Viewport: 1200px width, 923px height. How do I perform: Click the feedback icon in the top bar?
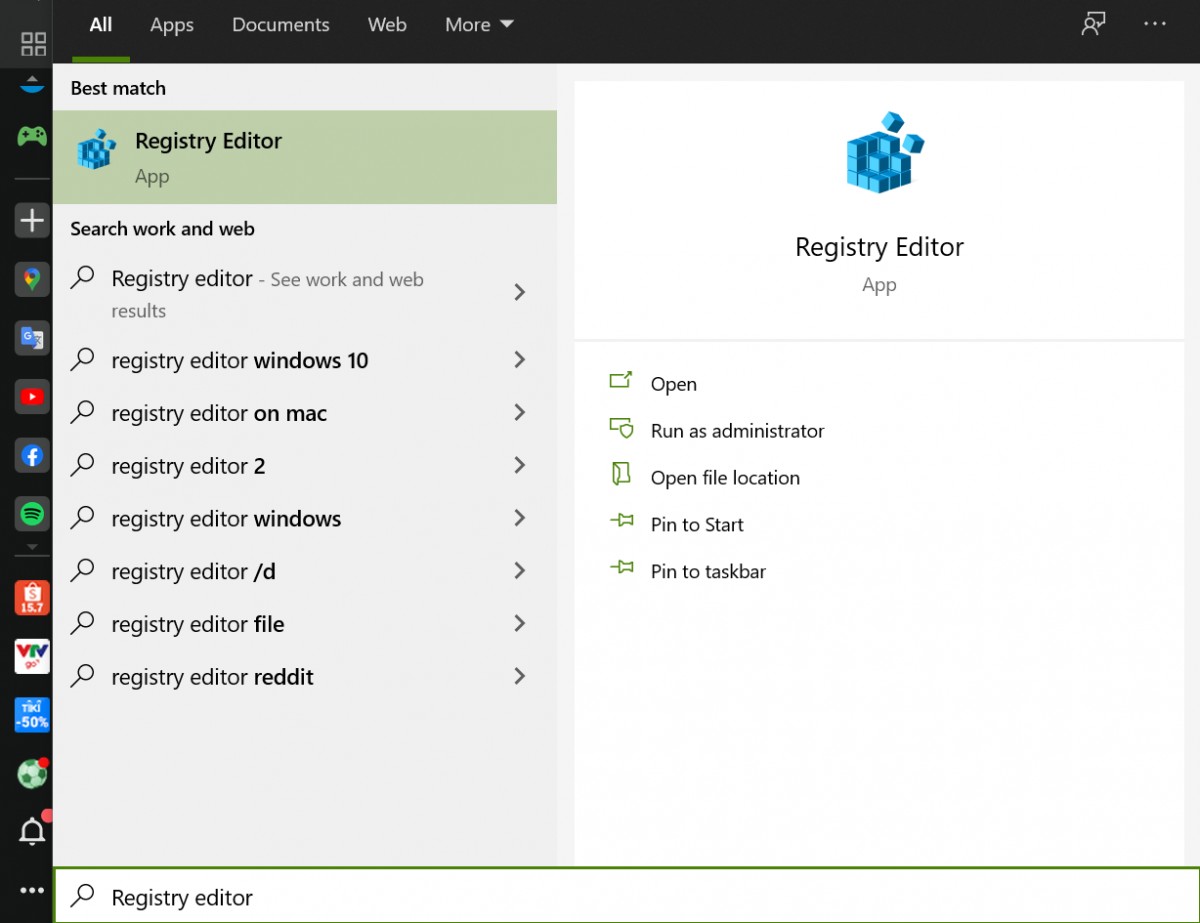tap(1093, 25)
